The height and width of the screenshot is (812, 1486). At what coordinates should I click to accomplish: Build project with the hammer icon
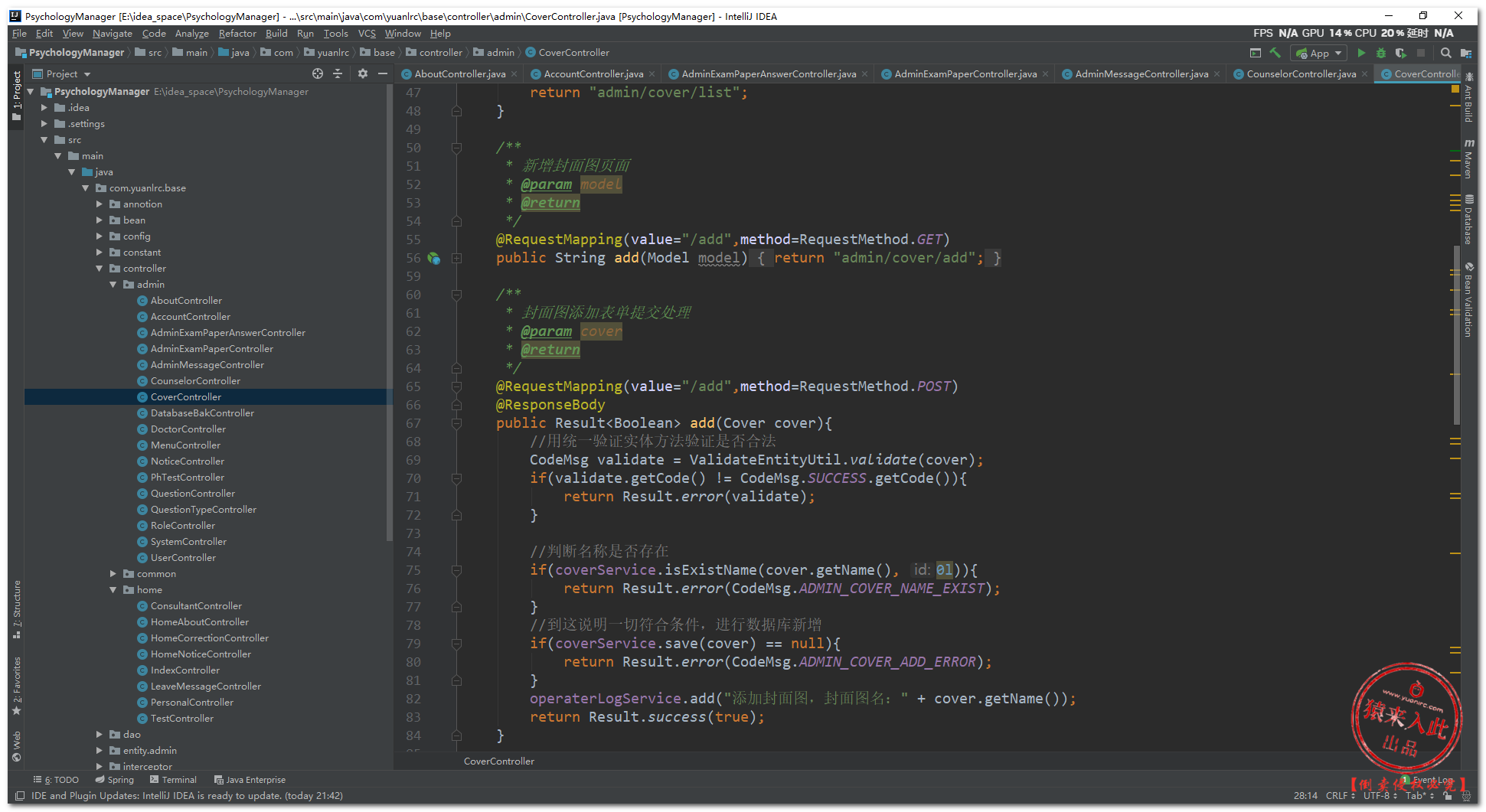[x=1275, y=53]
